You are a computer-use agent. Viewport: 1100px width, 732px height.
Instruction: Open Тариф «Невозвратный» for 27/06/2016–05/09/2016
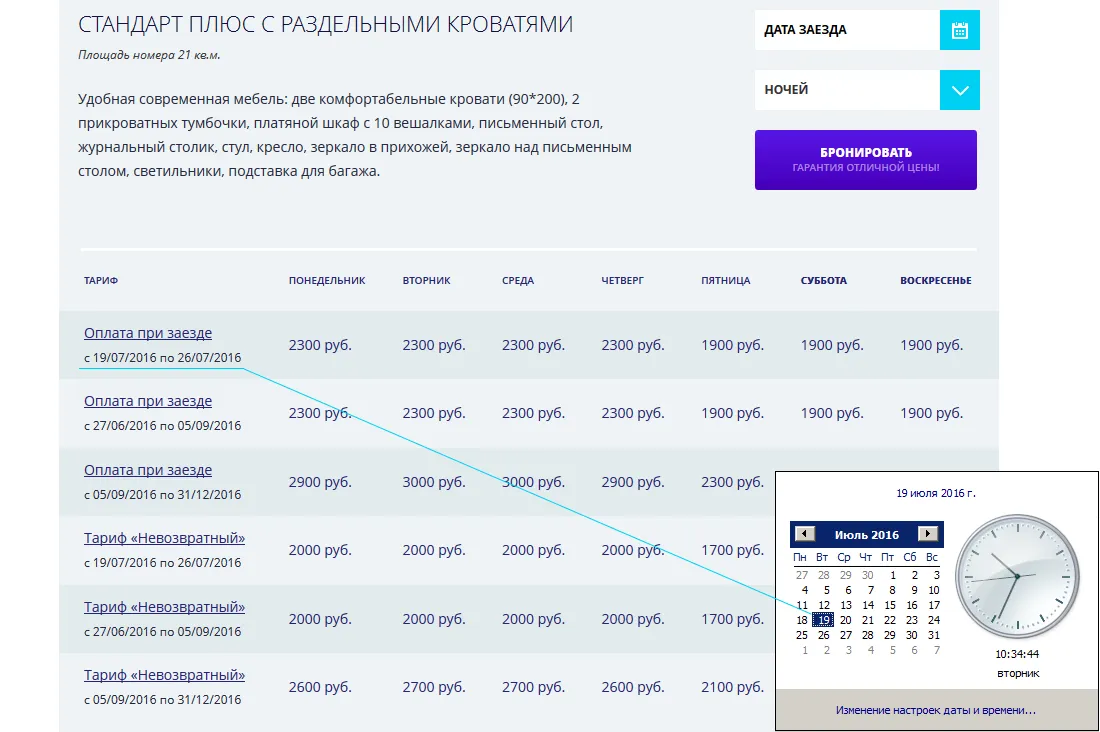(x=164, y=607)
